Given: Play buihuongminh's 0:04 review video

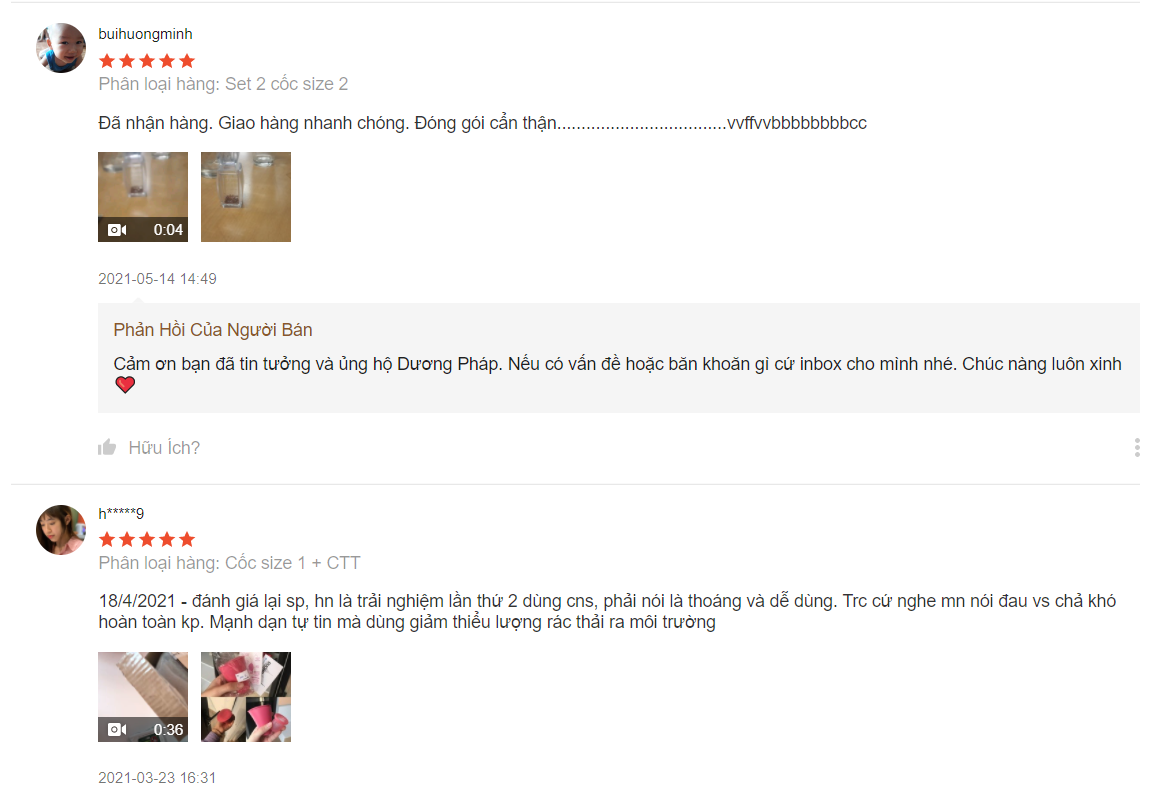Looking at the screenshot, I should point(143,197).
